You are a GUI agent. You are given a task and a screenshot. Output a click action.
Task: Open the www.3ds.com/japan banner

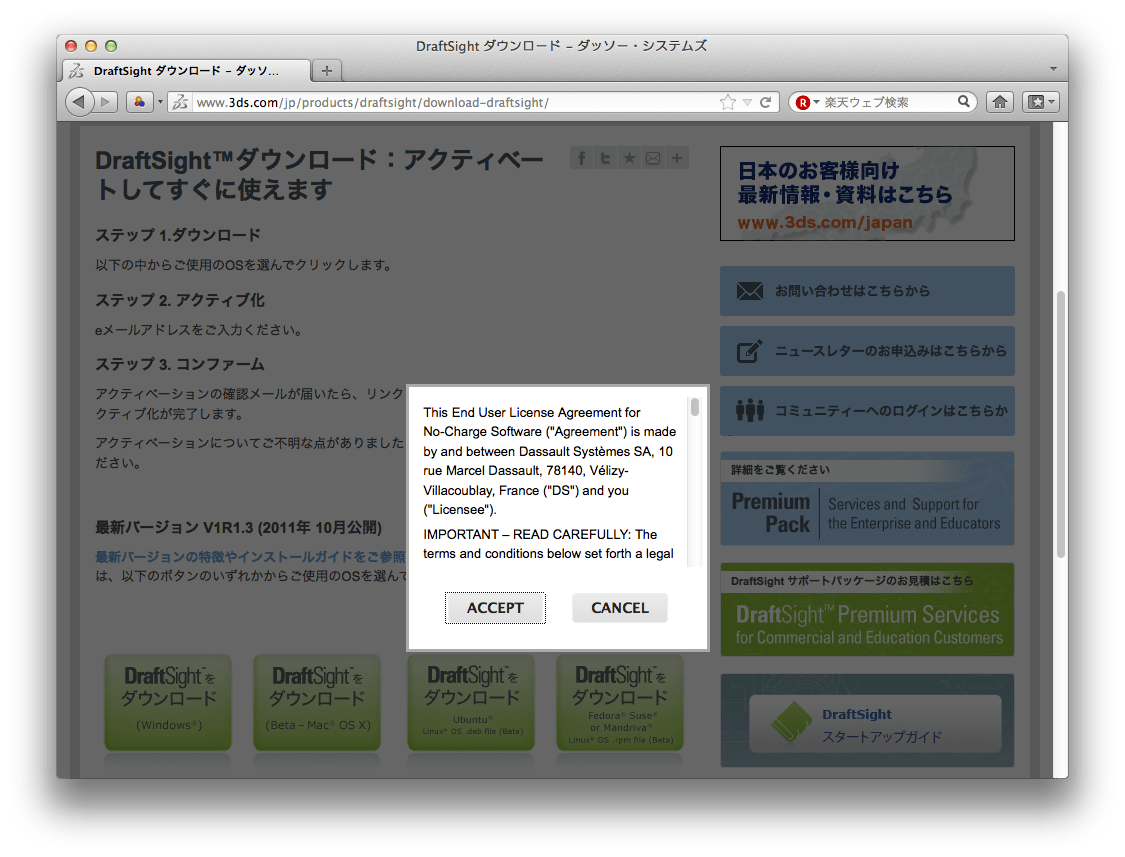(867, 194)
